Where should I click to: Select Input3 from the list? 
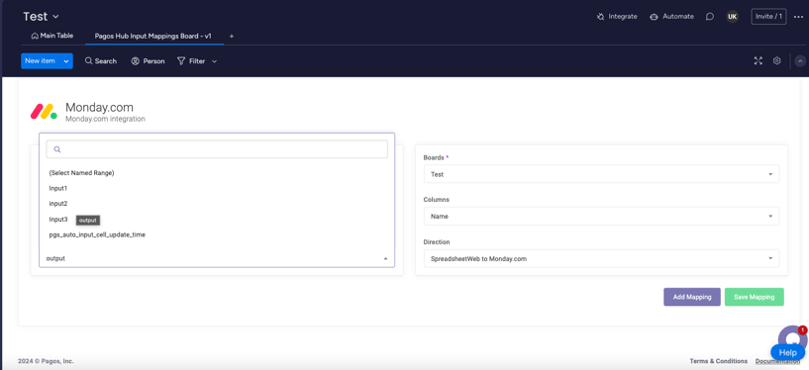pos(58,219)
